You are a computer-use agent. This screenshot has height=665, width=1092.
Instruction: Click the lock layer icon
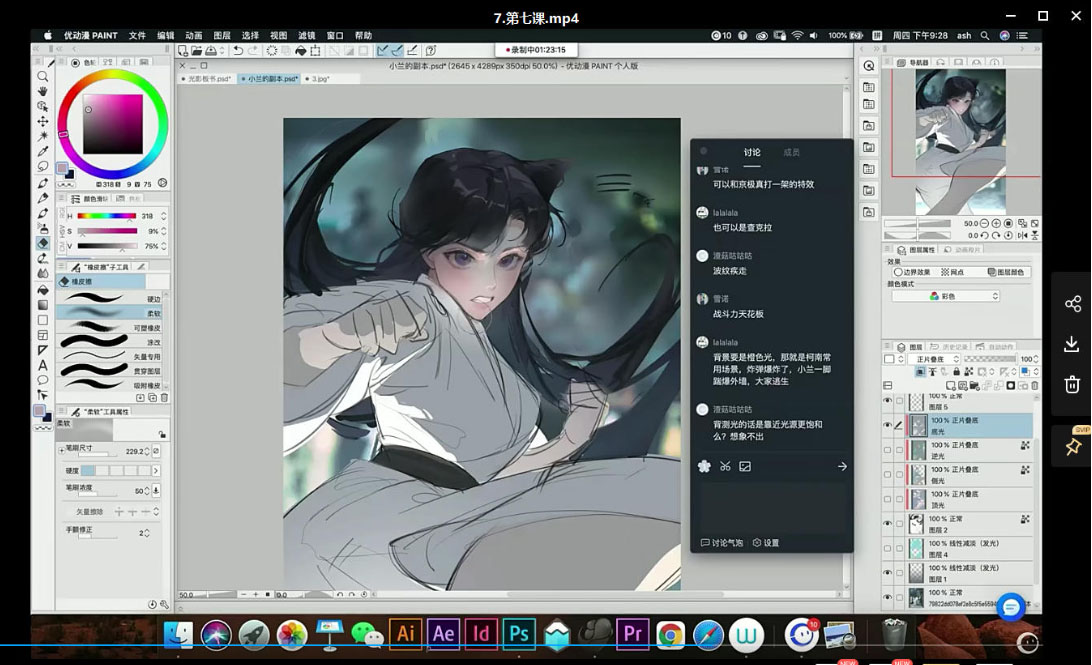pos(956,372)
